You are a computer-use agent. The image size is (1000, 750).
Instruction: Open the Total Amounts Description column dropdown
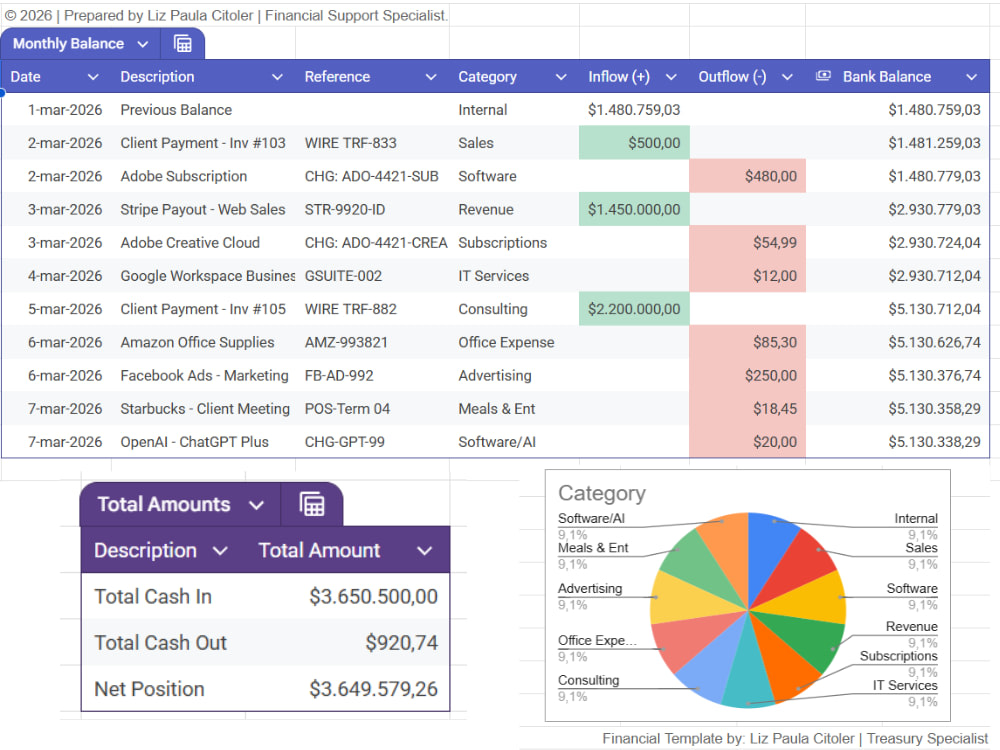coord(220,551)
